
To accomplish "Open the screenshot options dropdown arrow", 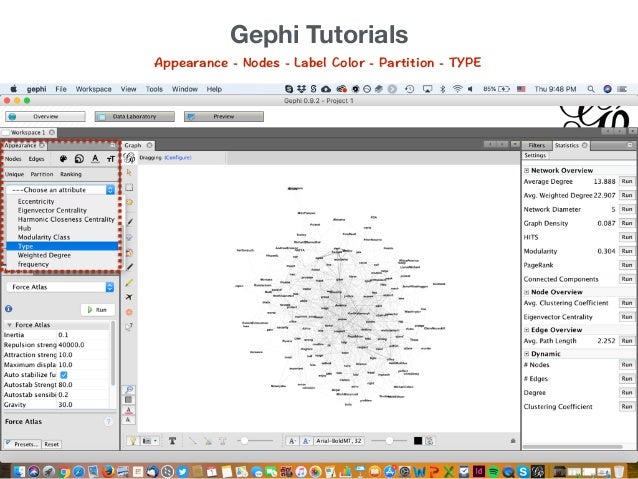I will [x=155, y=441].
